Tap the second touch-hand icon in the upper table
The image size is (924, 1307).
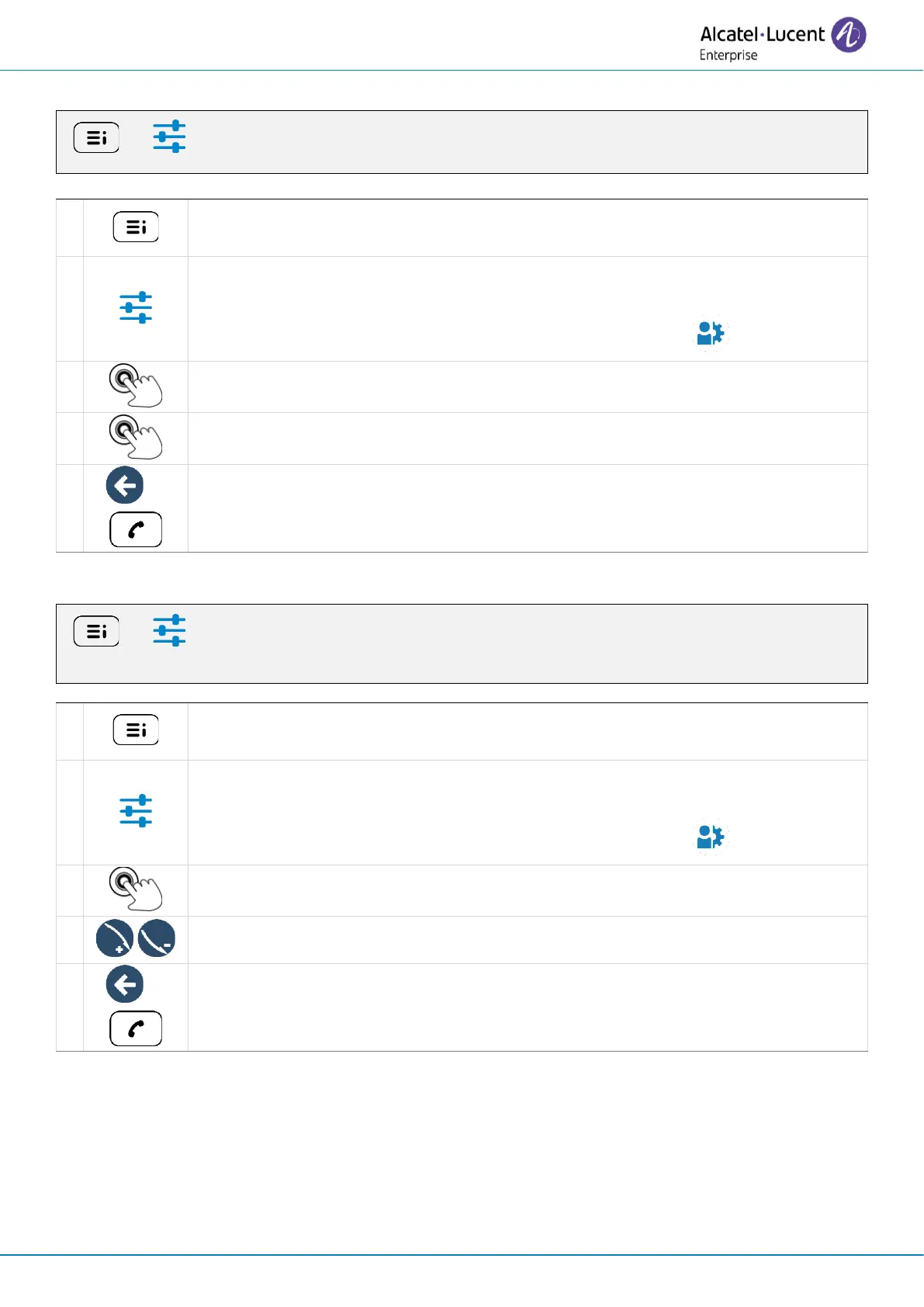tap(135, 437)
